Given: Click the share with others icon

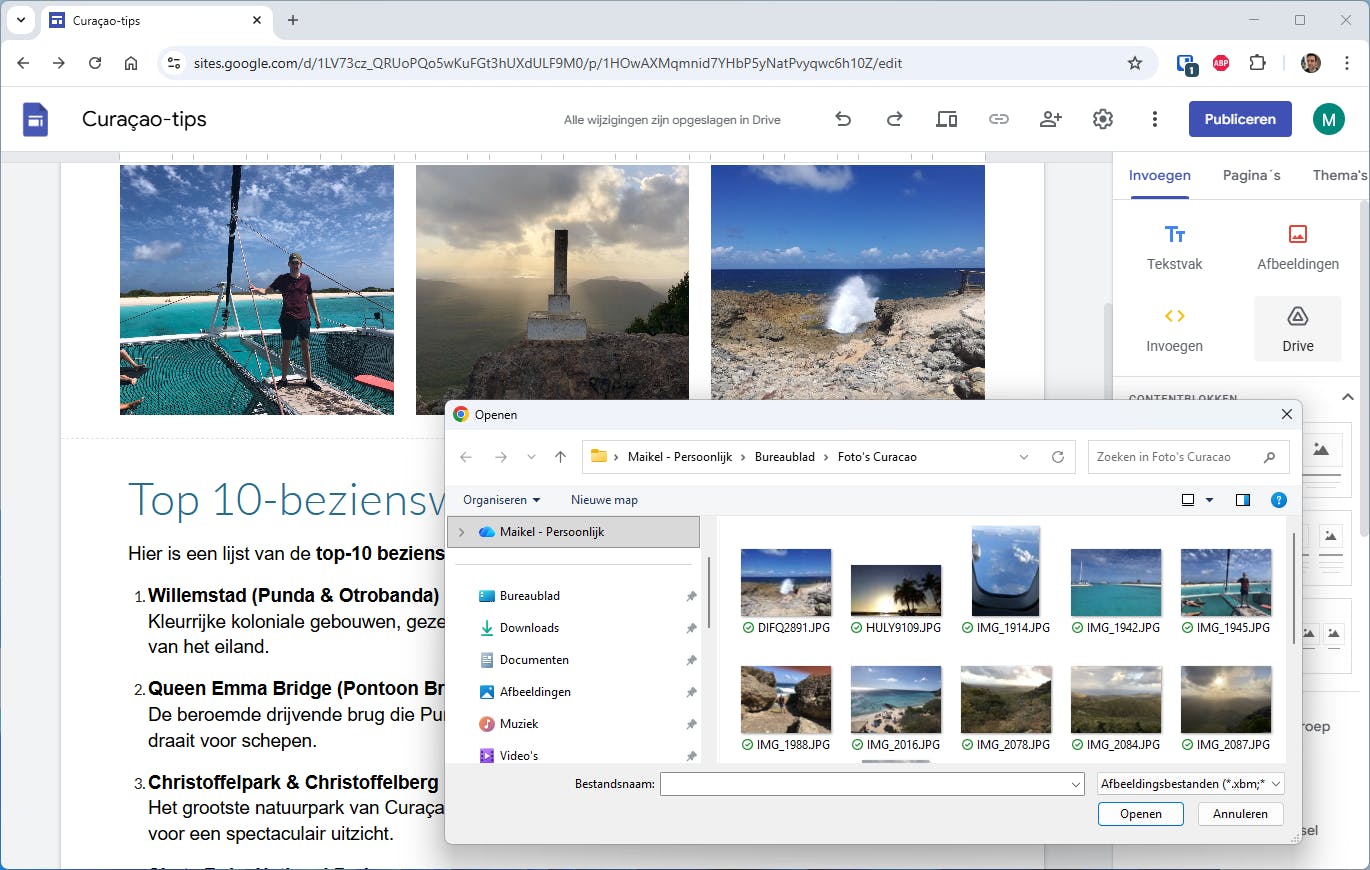Looking at the screenshot, I should tap(1050, 119).
